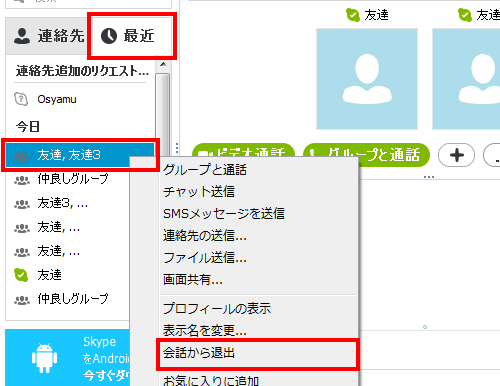Click the up arrow of the list scrollbar

point(163,65)
